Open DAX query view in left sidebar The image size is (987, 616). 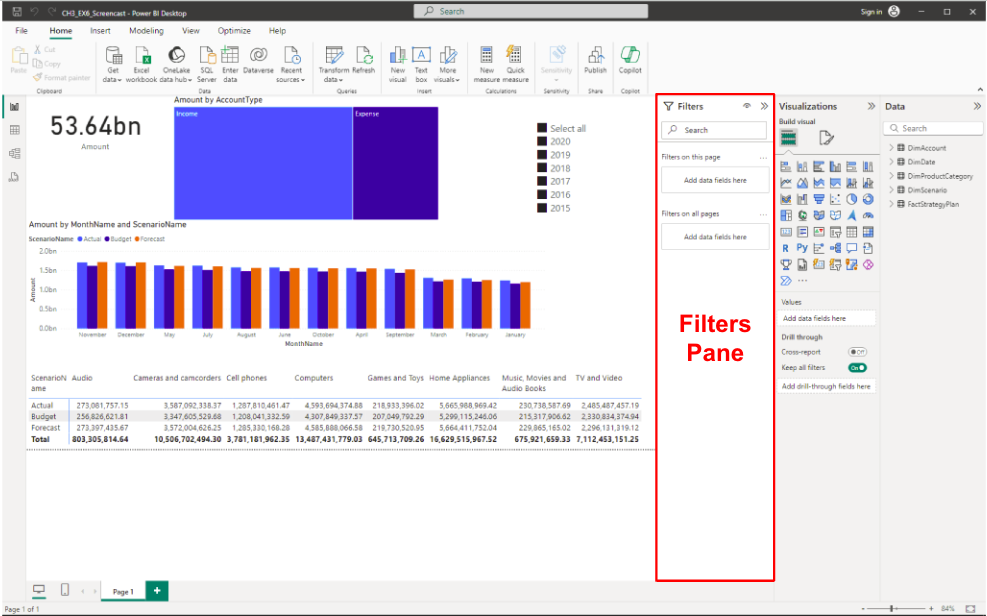14,177
